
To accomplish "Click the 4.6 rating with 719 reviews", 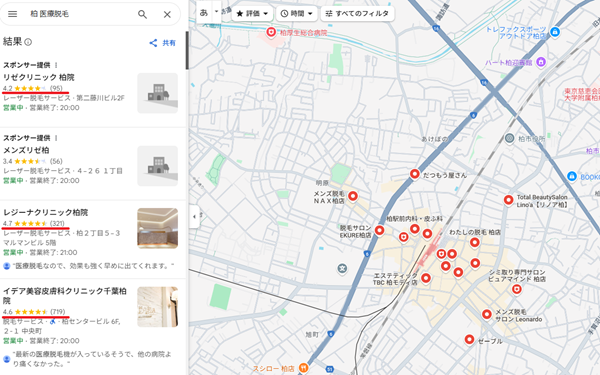I will coord(34,311).
